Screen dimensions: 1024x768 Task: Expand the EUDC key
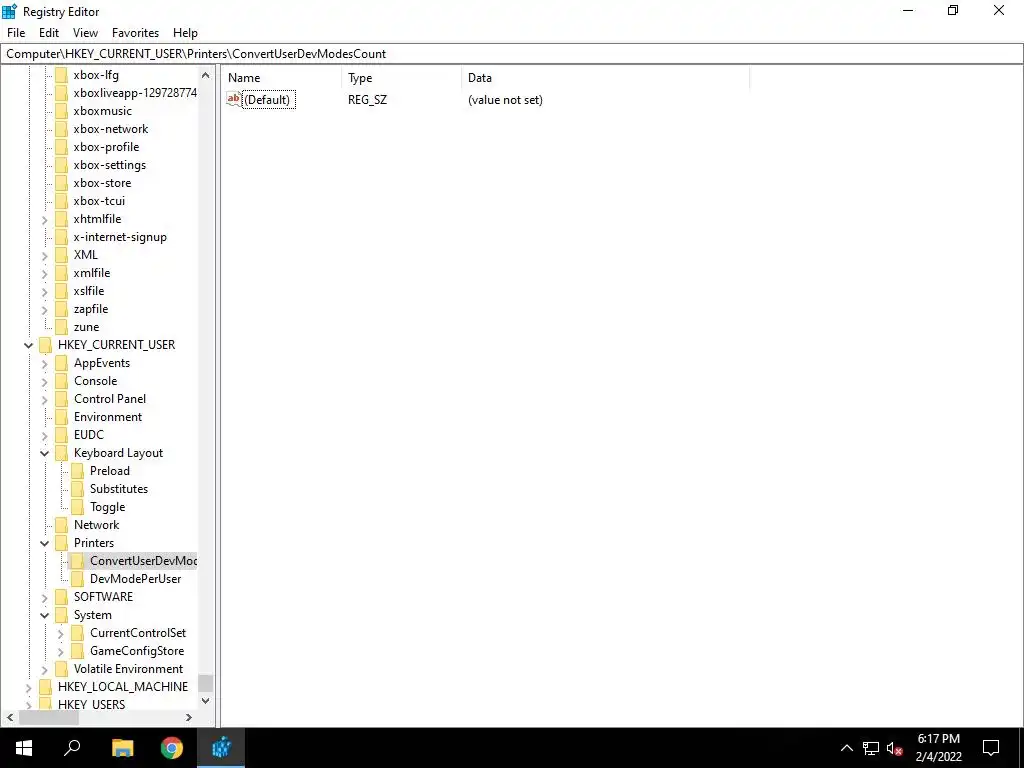point(44,436)
